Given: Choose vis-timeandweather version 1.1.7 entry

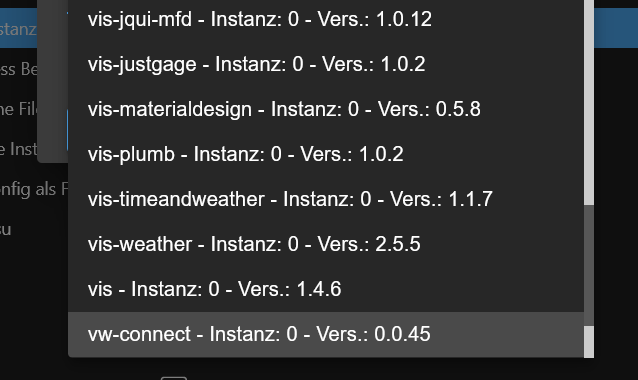Looking at the screenshot, I should point(326,199).
